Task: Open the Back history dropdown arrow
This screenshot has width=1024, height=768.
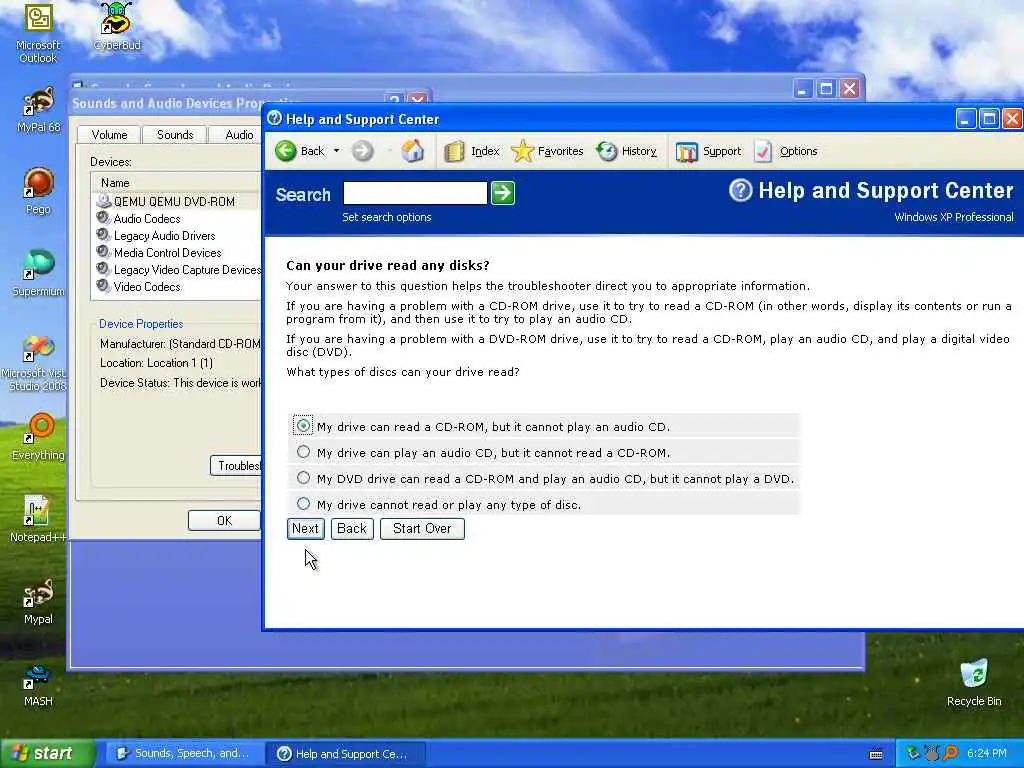Action: 336,152
